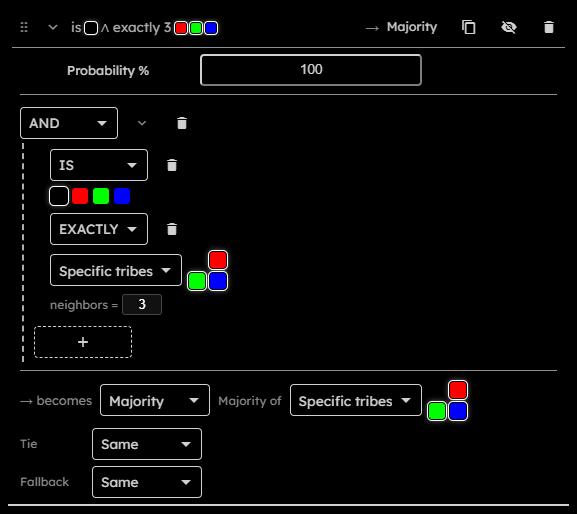
Task: Open the becomes Majority dropdown
Action: tap(155, 400)
